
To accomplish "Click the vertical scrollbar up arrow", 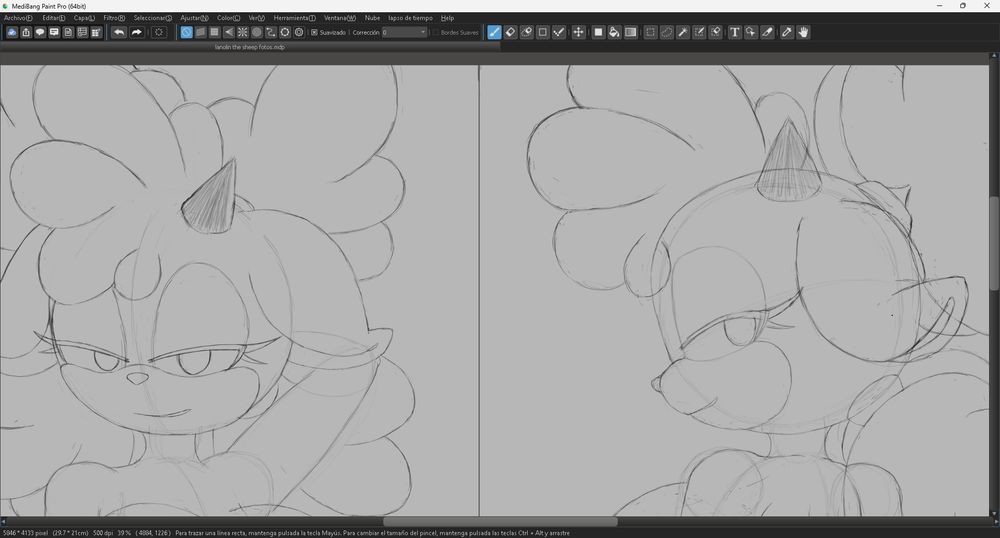I will [994, 57].
